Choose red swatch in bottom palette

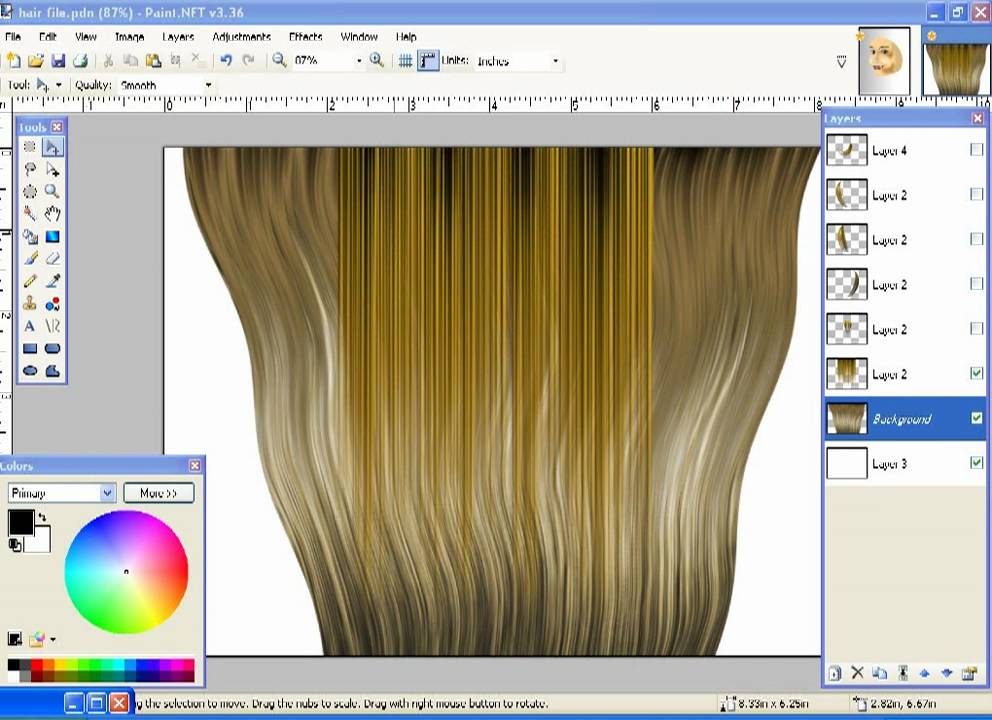pos(37,665)
